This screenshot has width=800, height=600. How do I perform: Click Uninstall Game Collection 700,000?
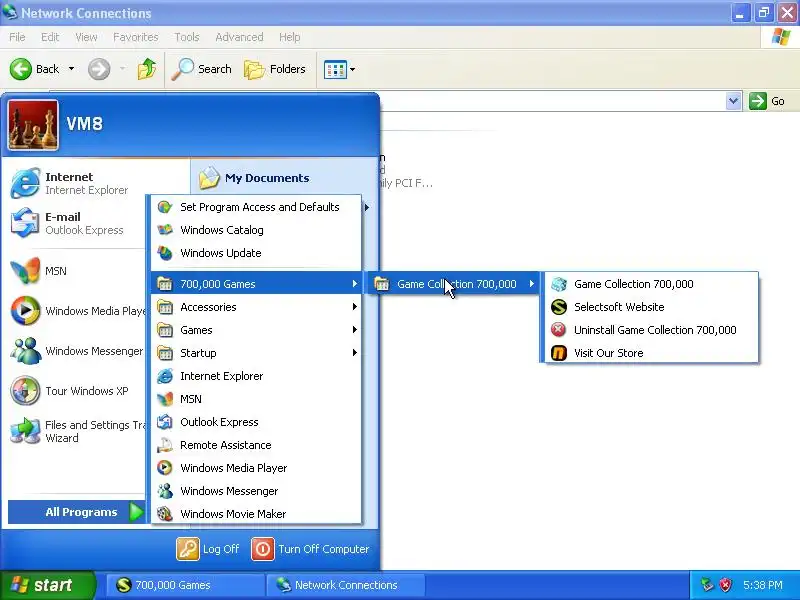tap(651, 330)
